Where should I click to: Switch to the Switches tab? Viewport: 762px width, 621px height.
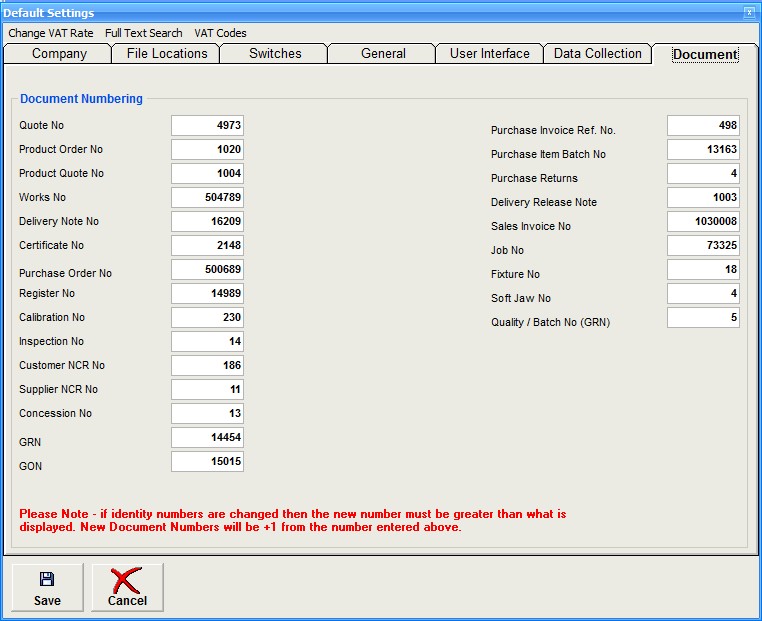click(275, 54)
